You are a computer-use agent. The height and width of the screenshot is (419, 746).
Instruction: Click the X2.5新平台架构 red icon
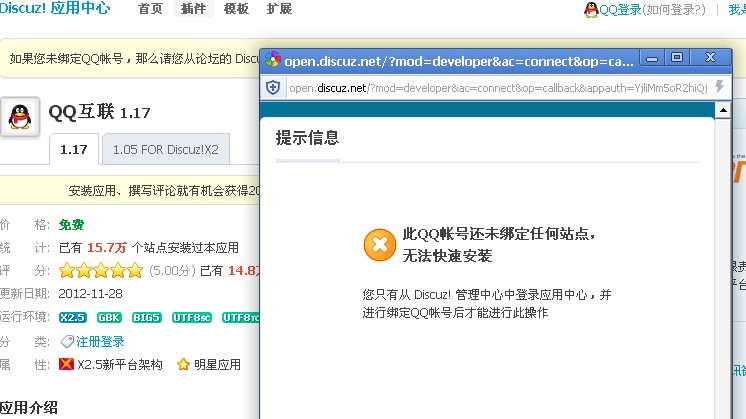pos(66,364)
